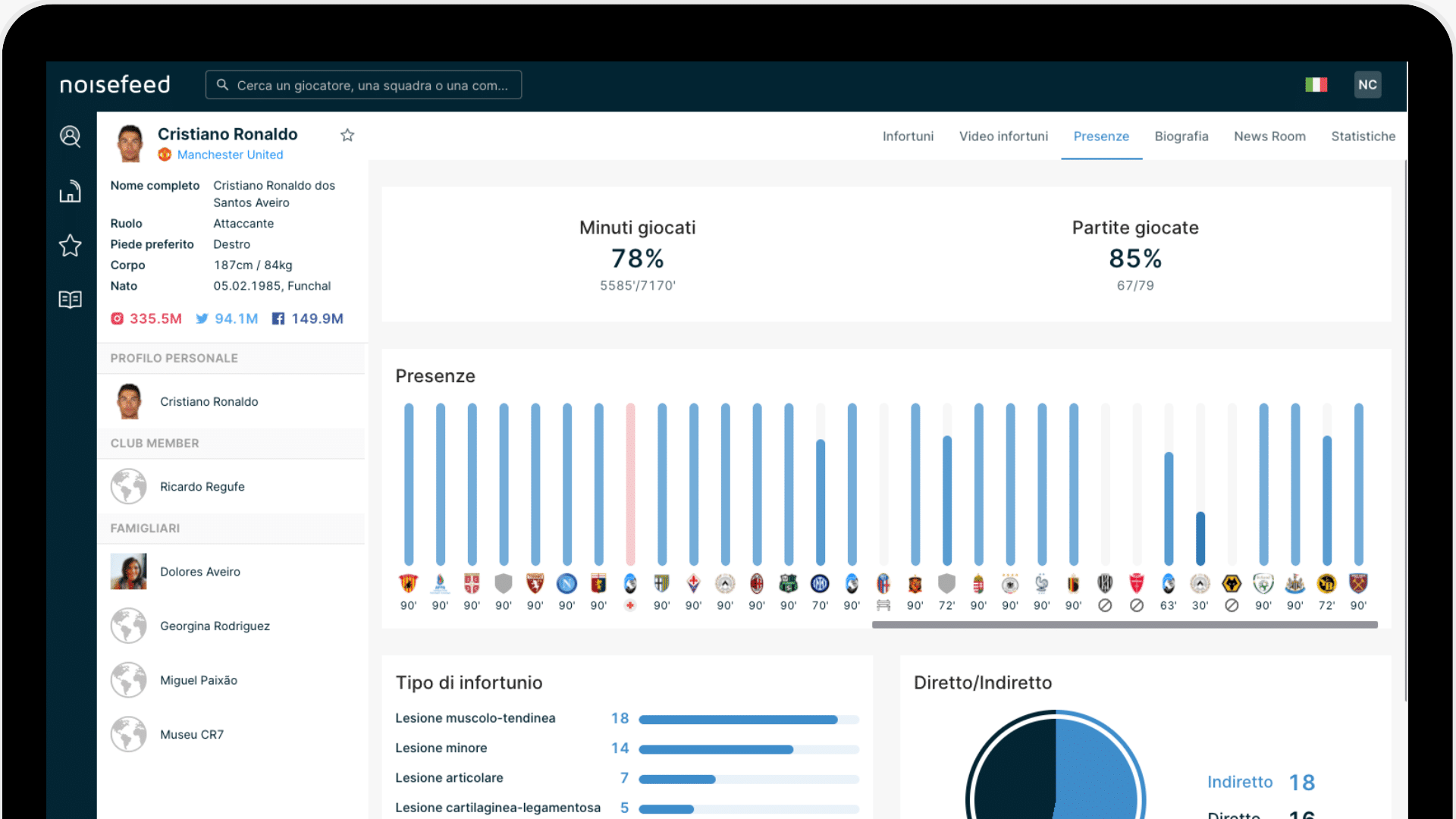
Task: Click the Twitter followers count
Action: pos(236,318)
